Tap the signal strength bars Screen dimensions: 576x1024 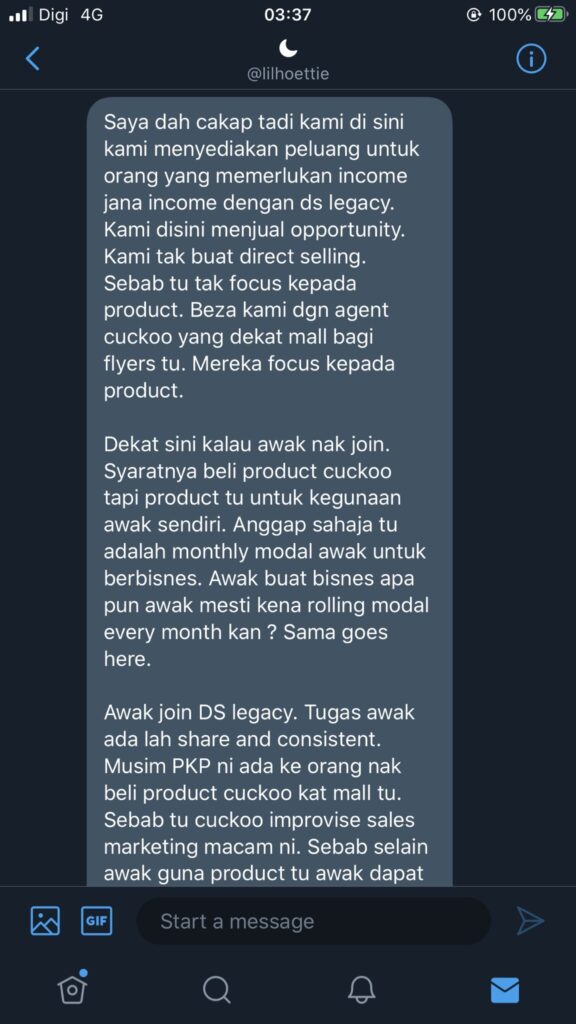(20, 14)
